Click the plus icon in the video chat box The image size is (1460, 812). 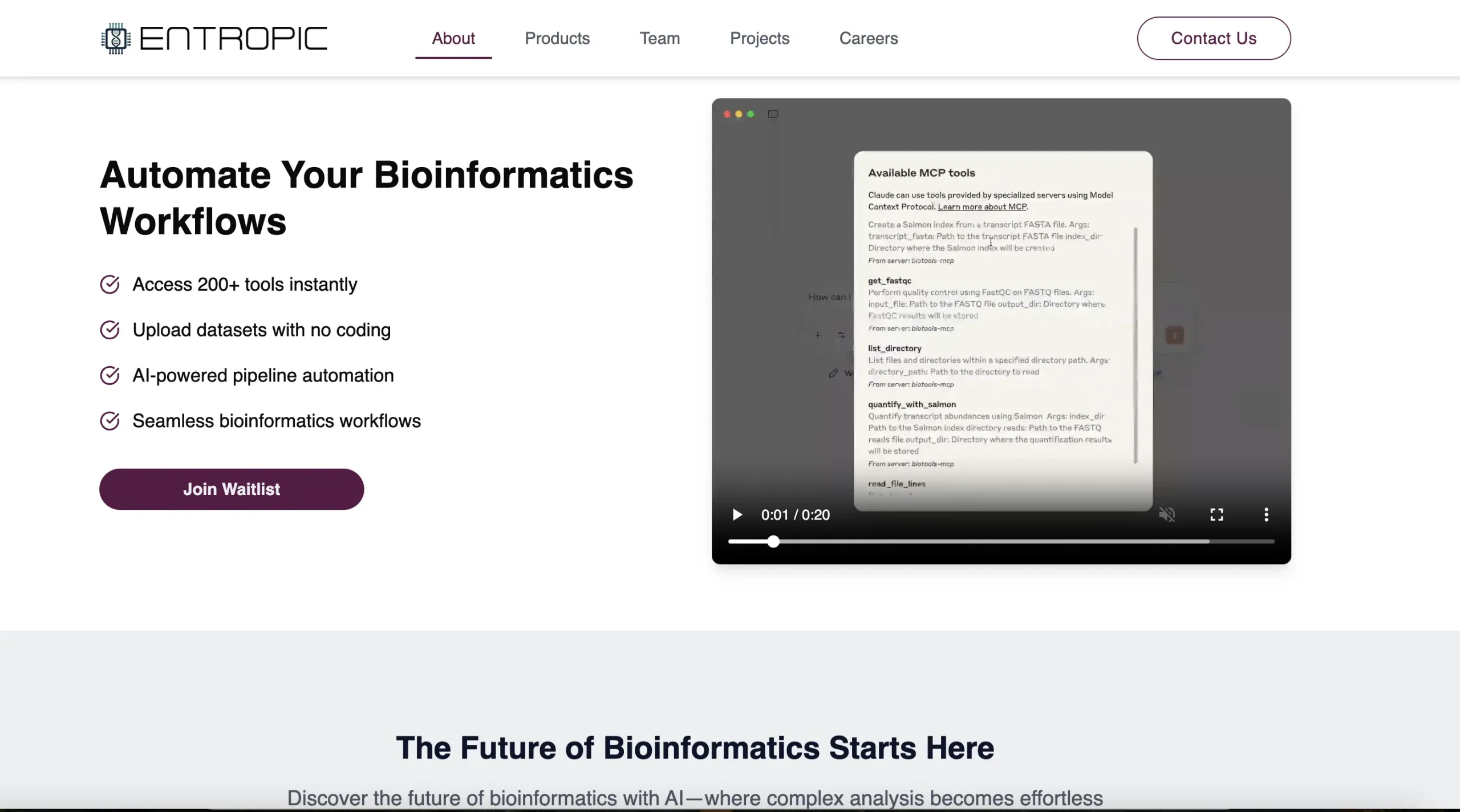click(x=818, y=335)
